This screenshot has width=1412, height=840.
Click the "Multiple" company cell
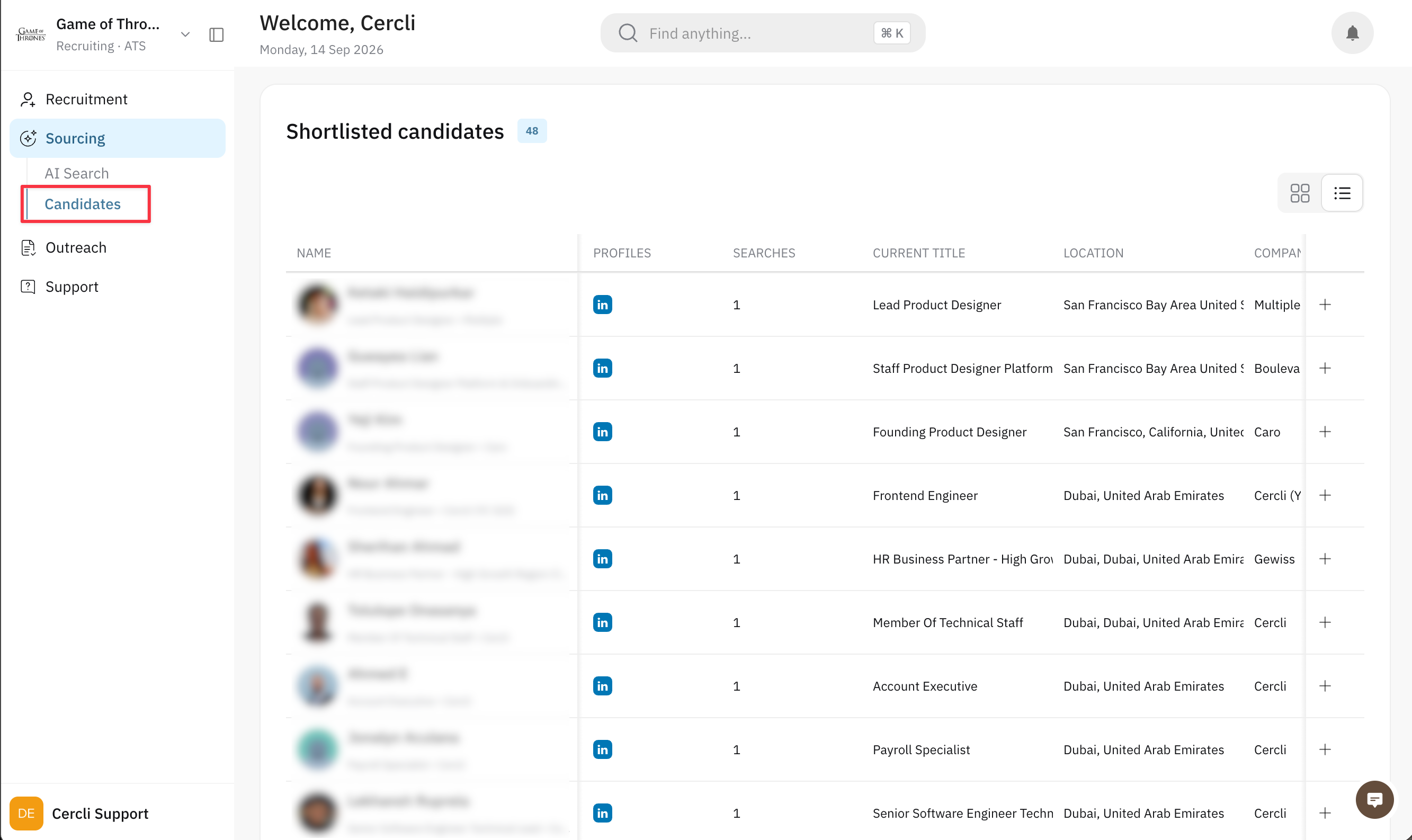pos(1277,305)
